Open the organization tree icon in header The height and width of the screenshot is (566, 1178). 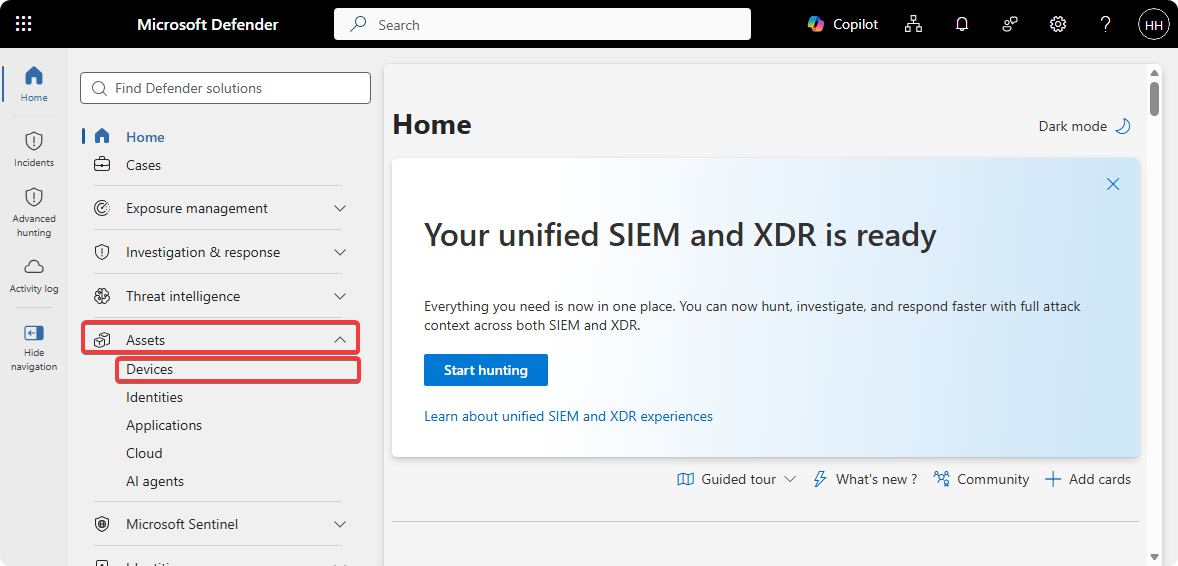pyautogui.click(x=913, y=24)
